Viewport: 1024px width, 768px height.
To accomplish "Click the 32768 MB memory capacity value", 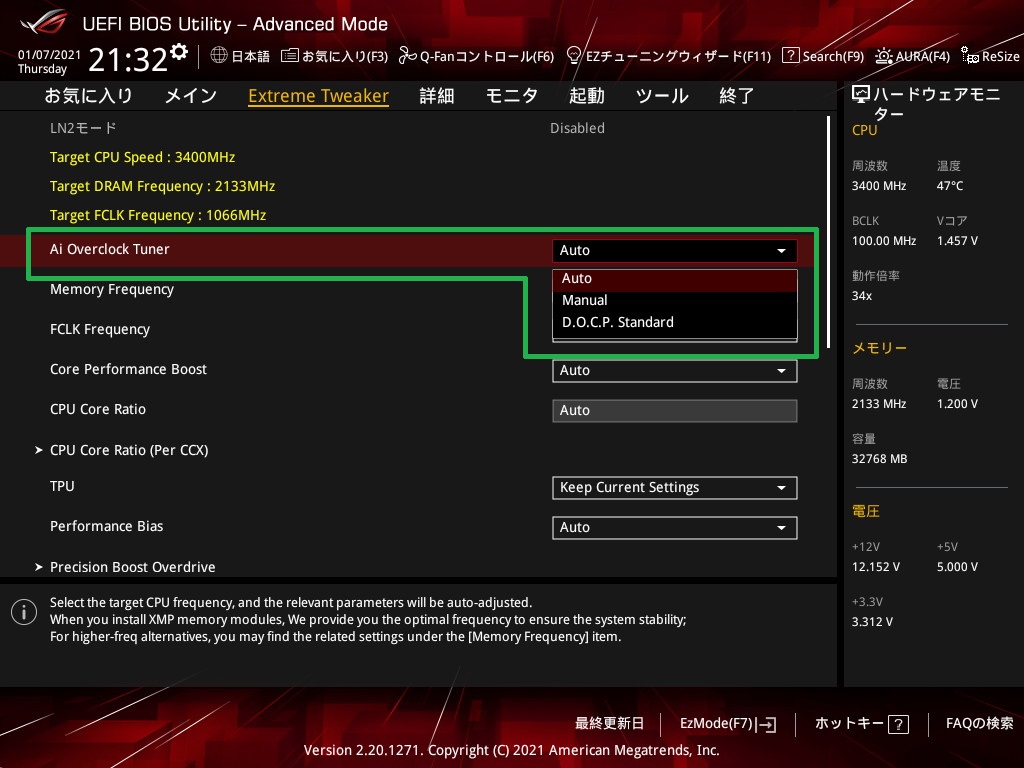I will click(879, 458).
